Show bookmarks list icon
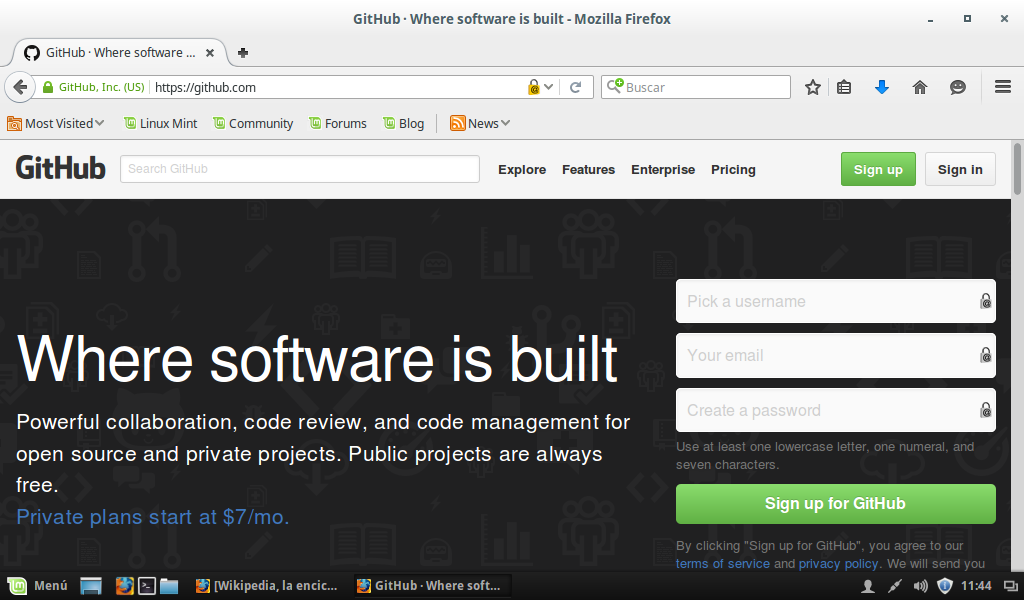1024x600 pixels. [844, 87]
